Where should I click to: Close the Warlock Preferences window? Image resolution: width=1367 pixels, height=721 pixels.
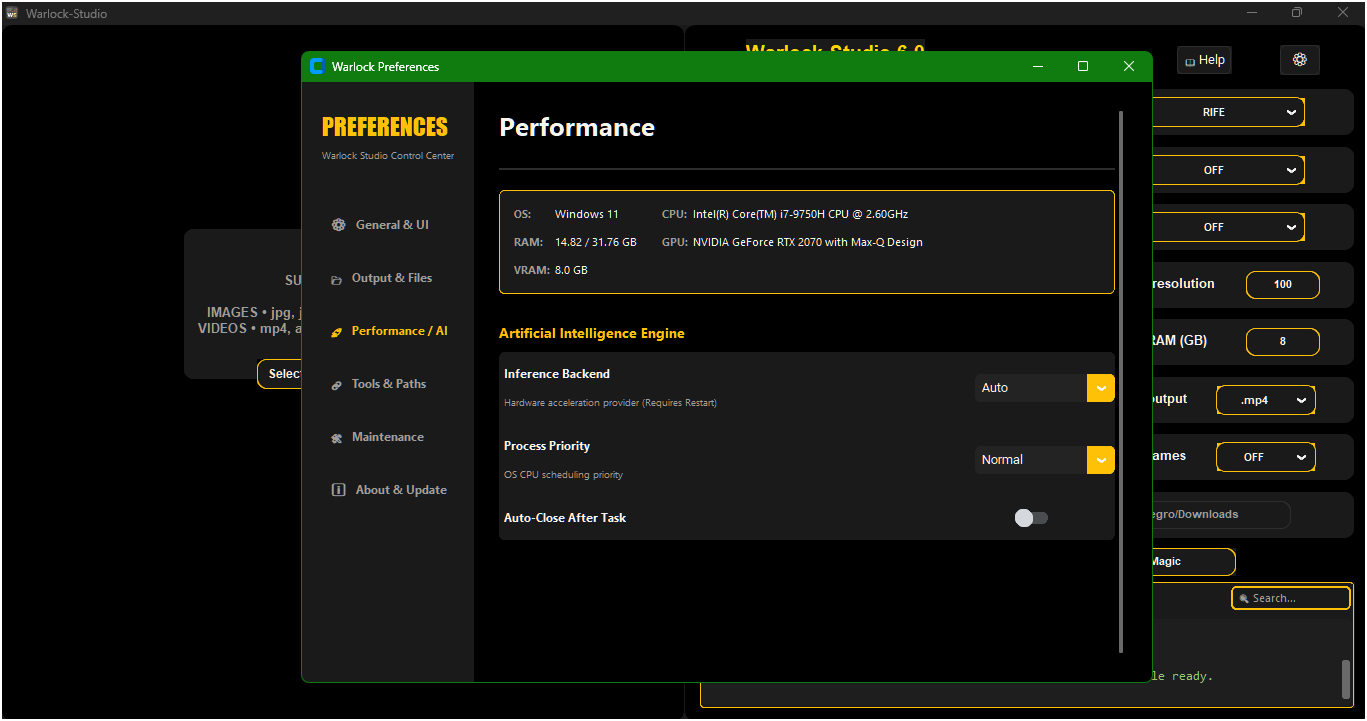tap(1129, 67)
